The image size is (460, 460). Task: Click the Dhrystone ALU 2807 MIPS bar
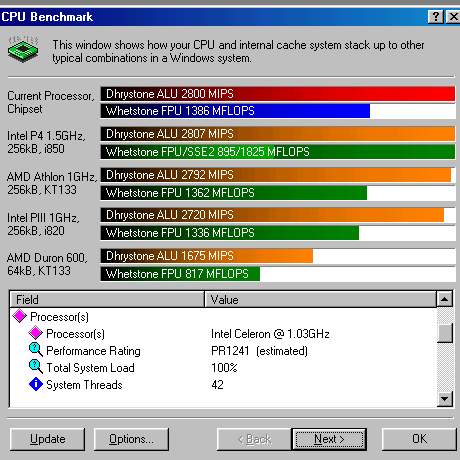(278, 134)
